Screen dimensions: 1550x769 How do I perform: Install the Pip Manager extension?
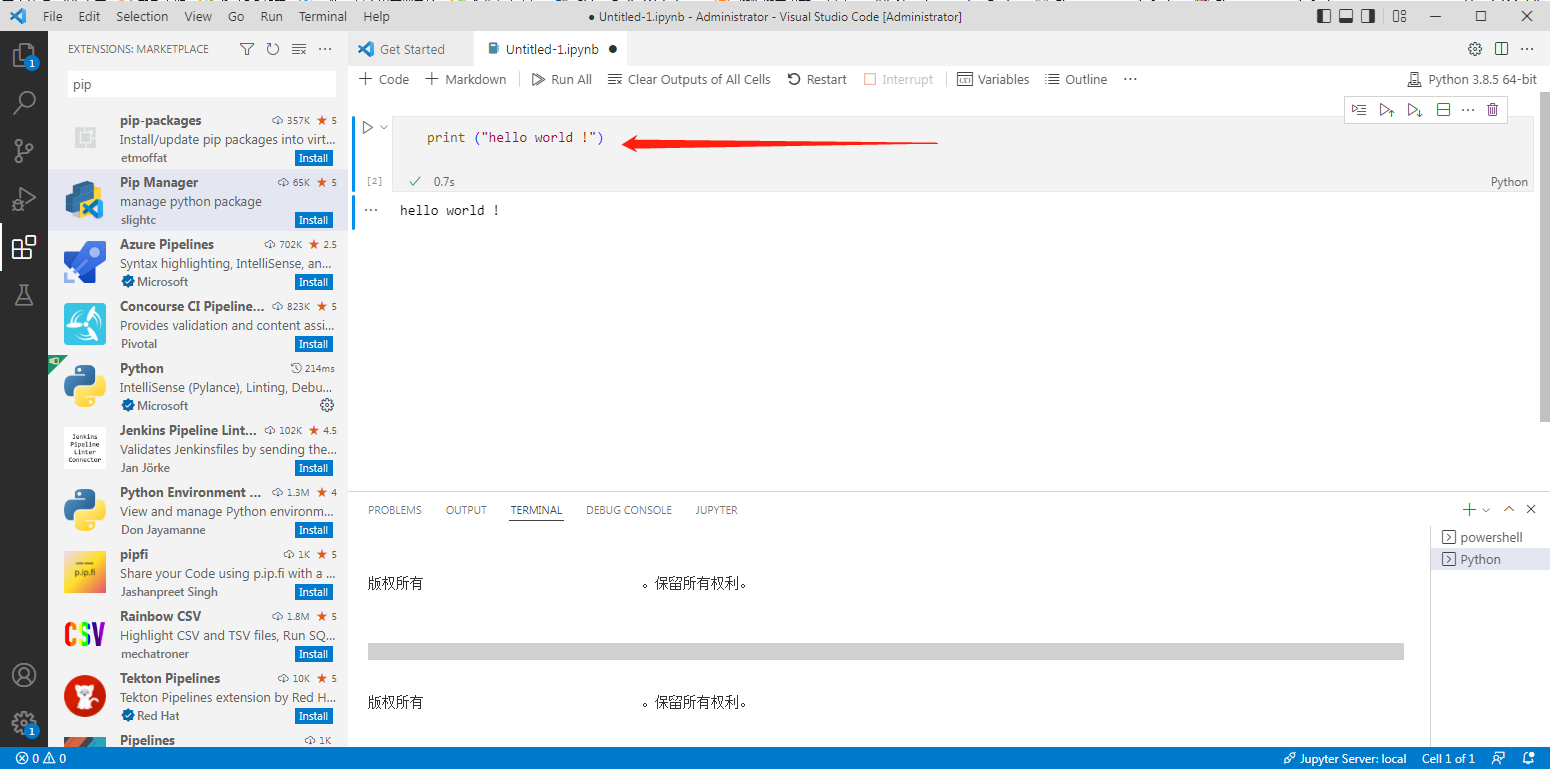(x=313, y=219)
